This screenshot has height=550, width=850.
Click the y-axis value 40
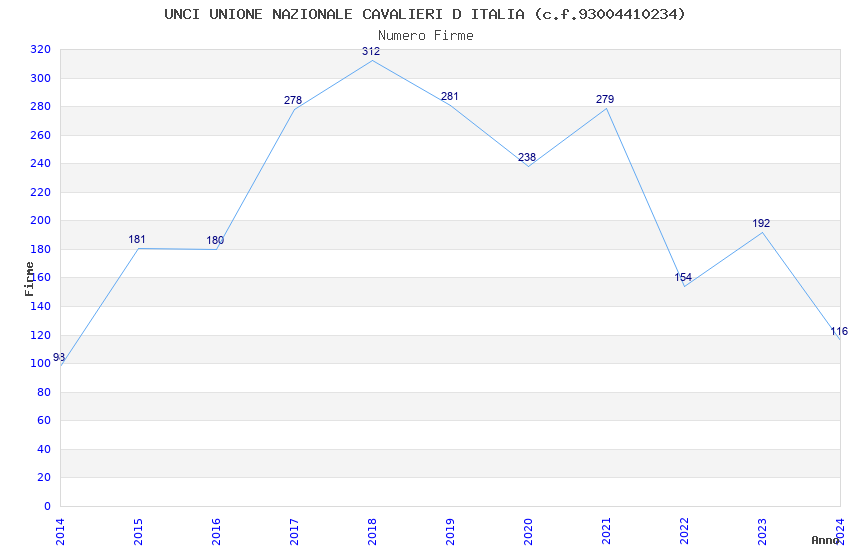[x=44, y=449]
